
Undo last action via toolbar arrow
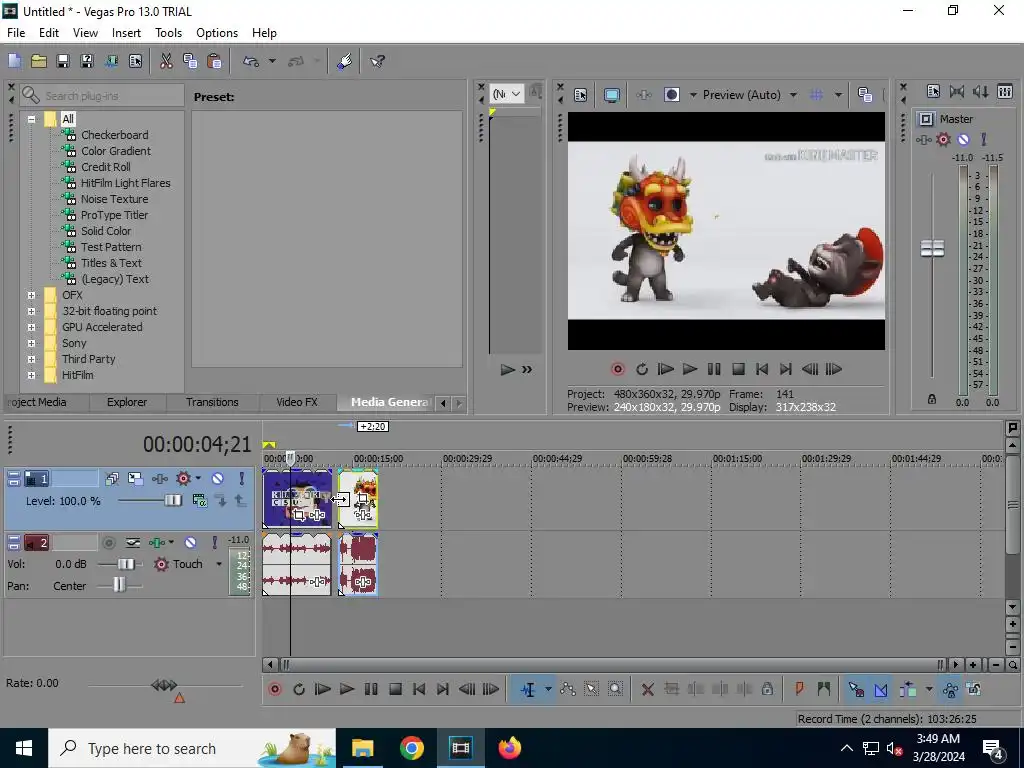[251, 61]
